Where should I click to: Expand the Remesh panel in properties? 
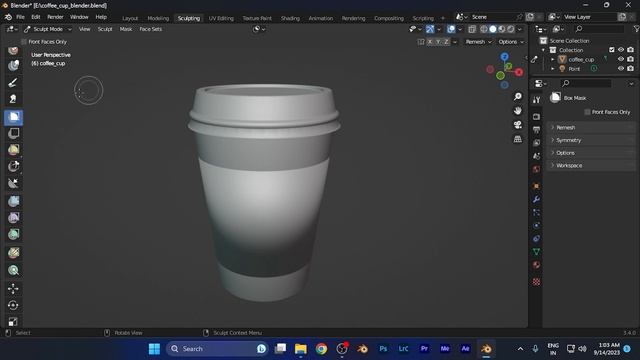(590, 127)
